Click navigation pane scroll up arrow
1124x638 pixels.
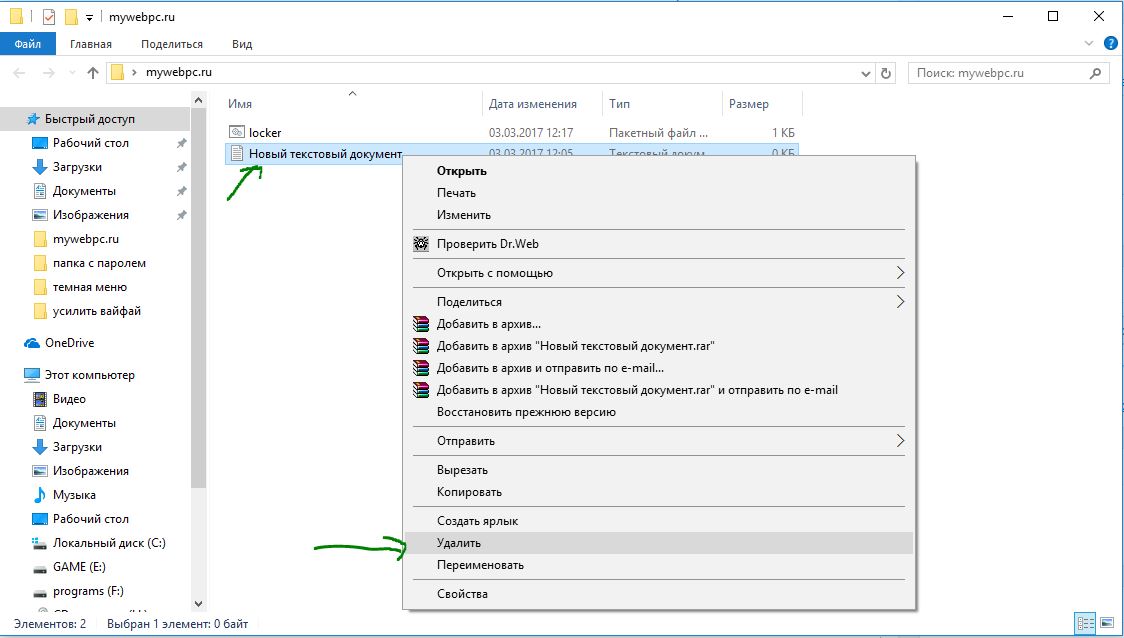pos(199,100)
